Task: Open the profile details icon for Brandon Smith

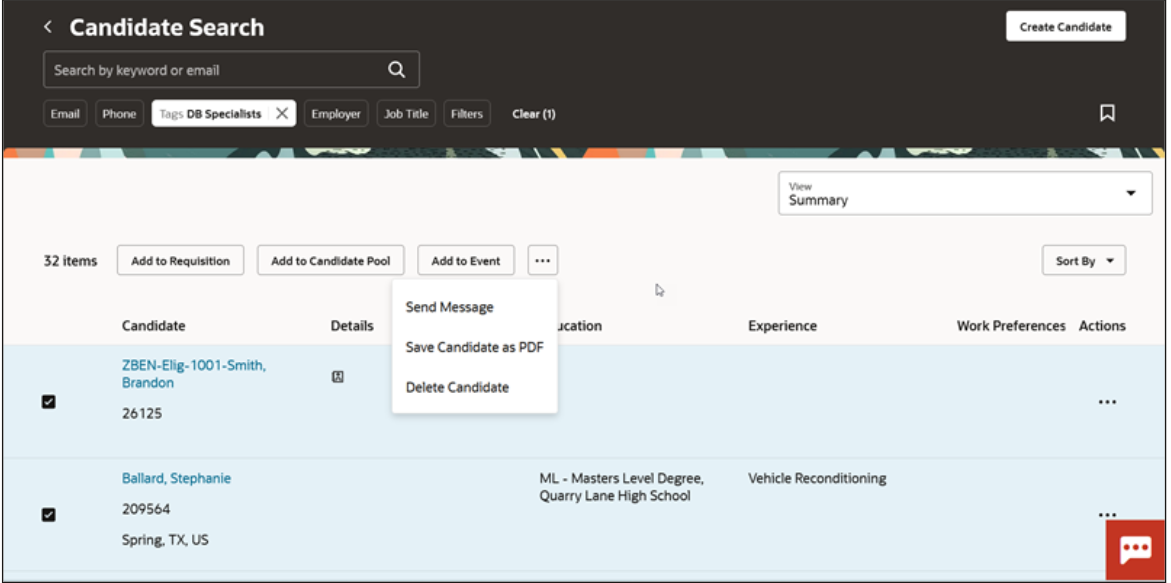Action: click(x=338, y=377)
